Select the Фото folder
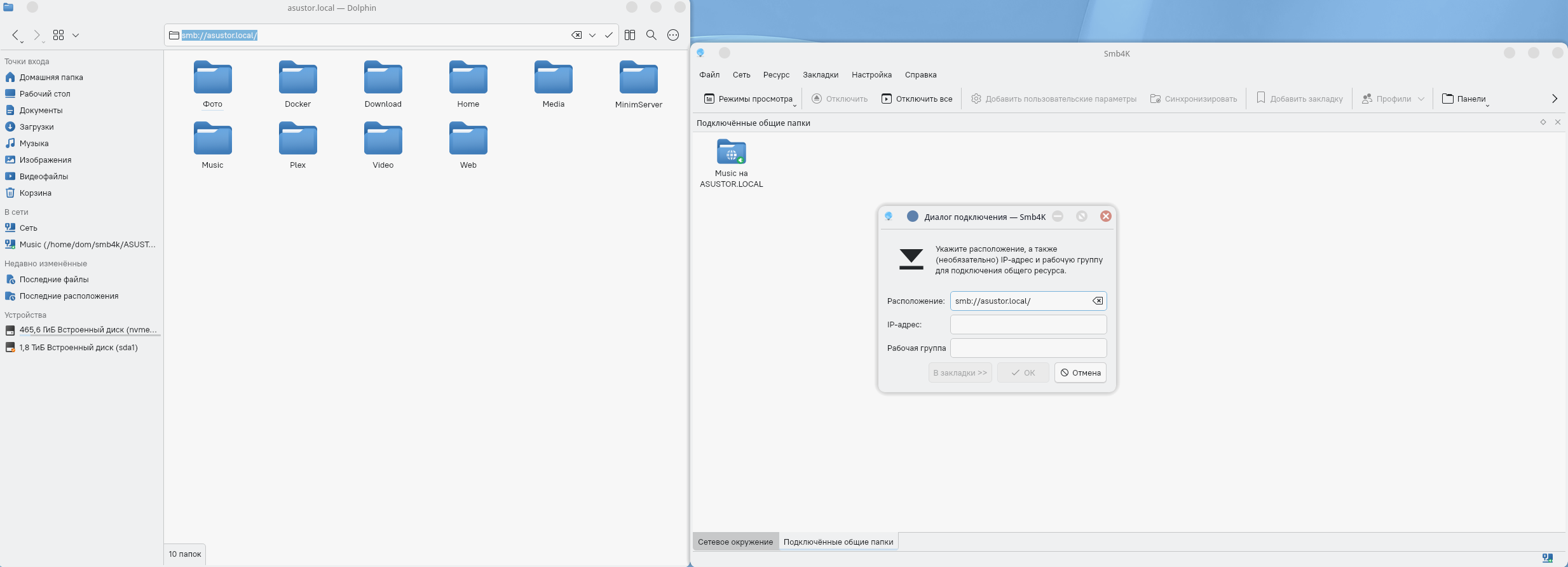 click(213, 85)
